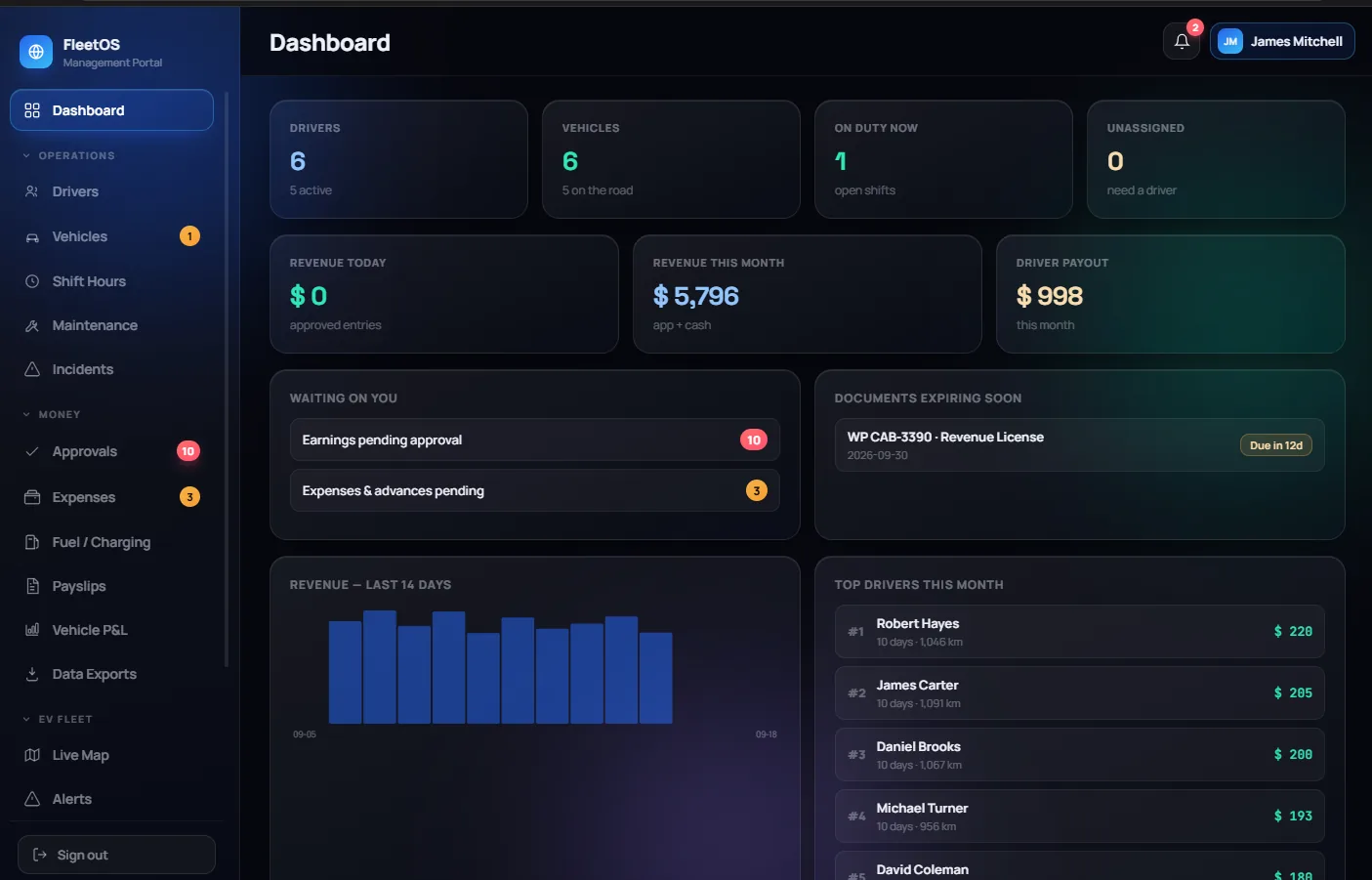This screenshot has height=880, width=1372.
Task: Collapse the EV FLEET section
Action: (58, 719)
